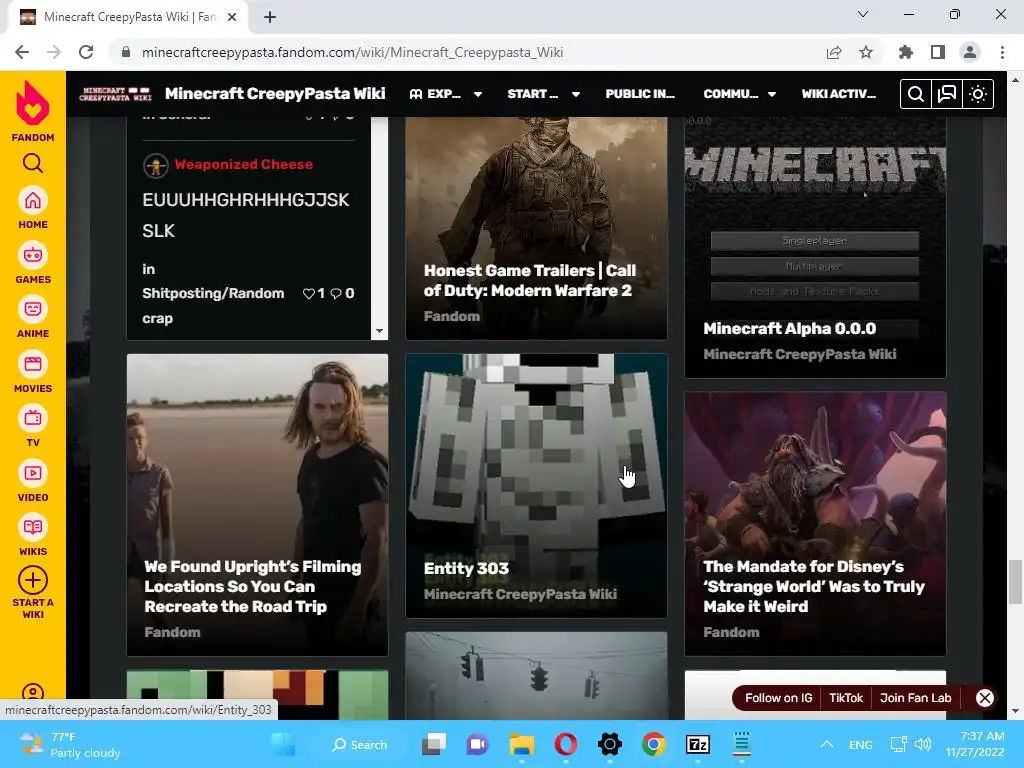Screen dimensions: 1024x768
Task: Open the tab search chevron in Chrome
Action: point(863,14)
